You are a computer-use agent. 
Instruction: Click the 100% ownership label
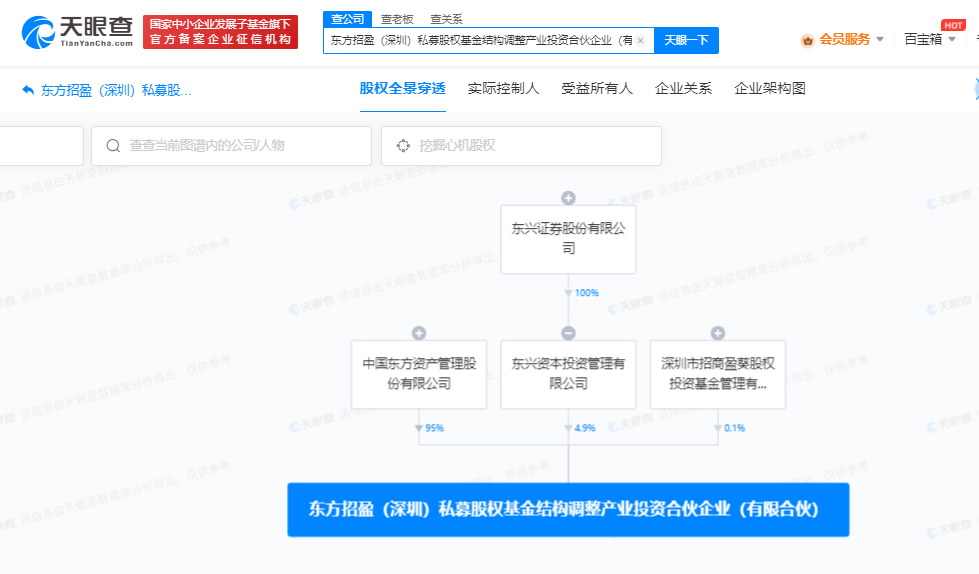tap(586, 293)
